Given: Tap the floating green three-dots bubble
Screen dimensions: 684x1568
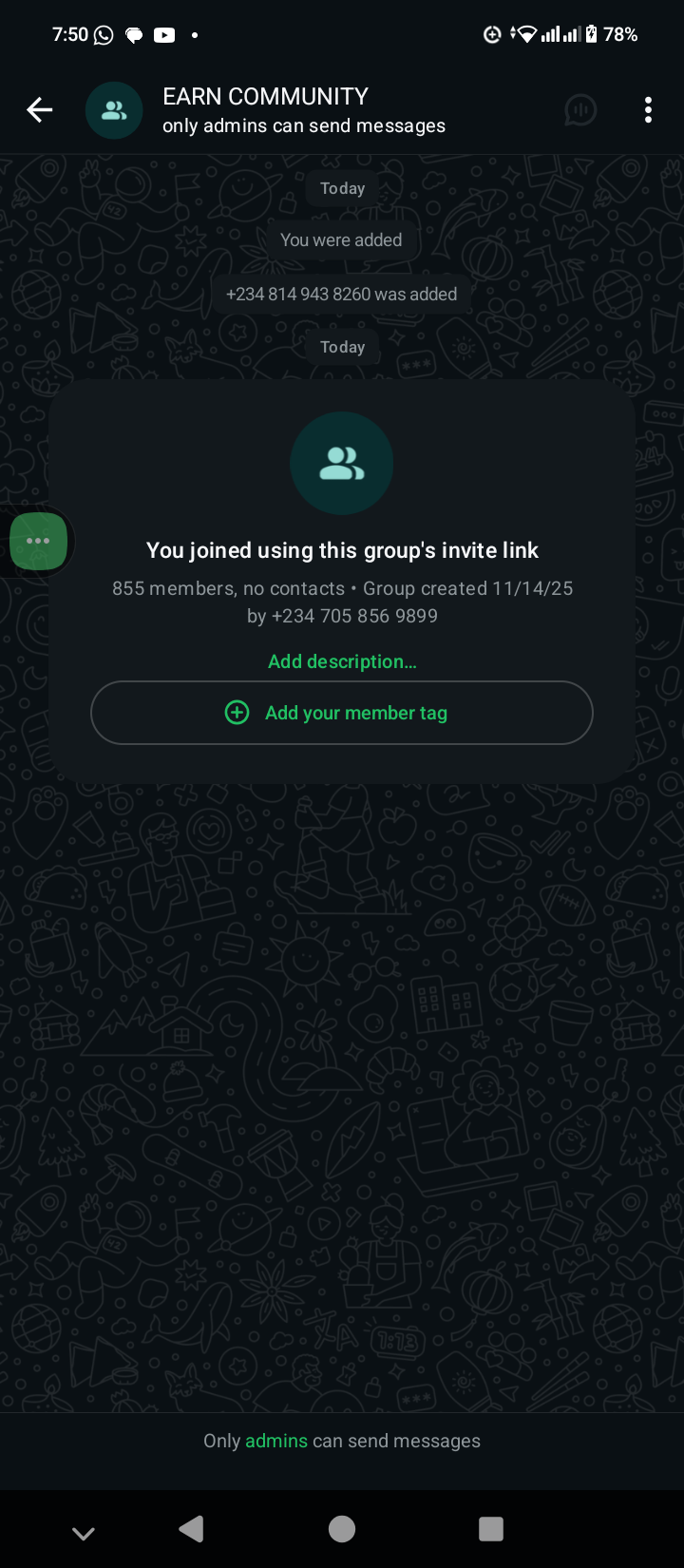Looking at the screenshot, I should 38,541.
